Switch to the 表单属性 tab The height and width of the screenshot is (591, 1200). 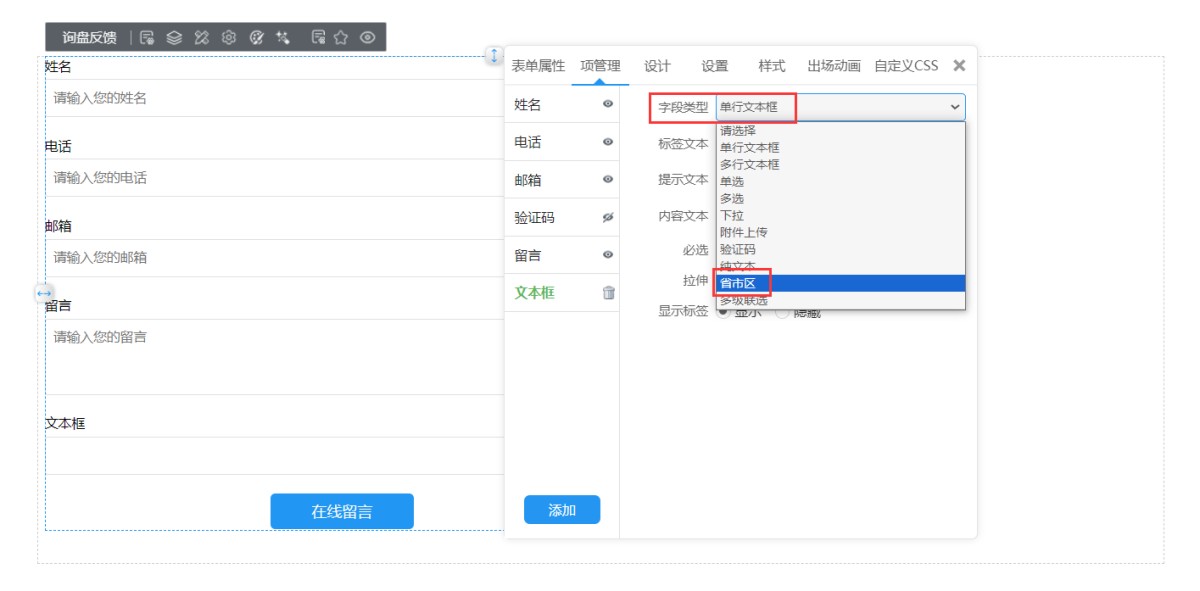538,66
